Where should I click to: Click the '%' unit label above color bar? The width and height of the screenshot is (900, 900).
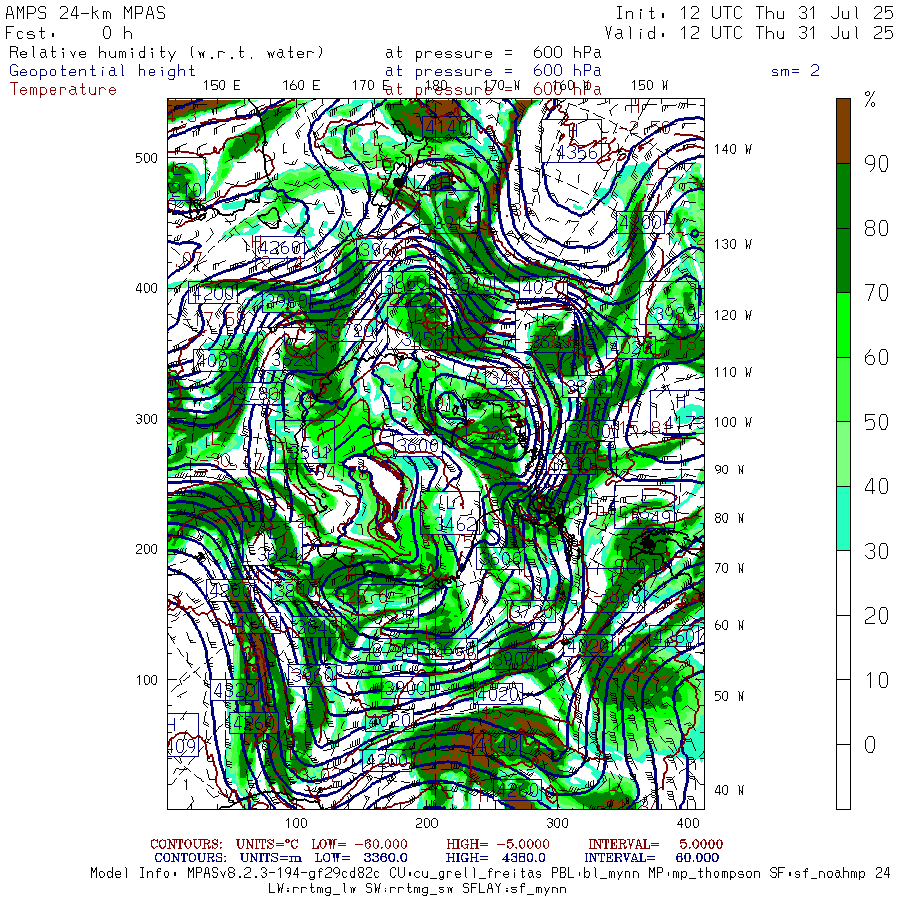[x=870, y=100]
